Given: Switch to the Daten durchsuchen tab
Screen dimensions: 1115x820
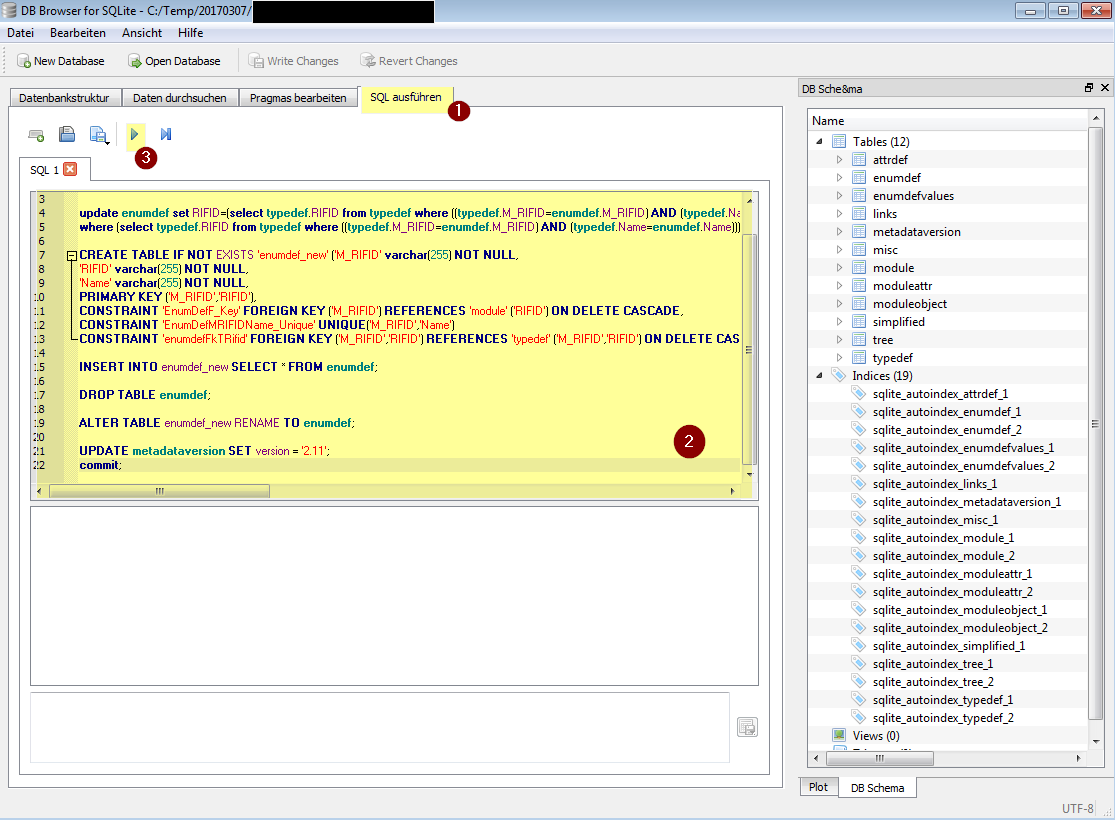Looking at the screenshot, I should 180,98.
